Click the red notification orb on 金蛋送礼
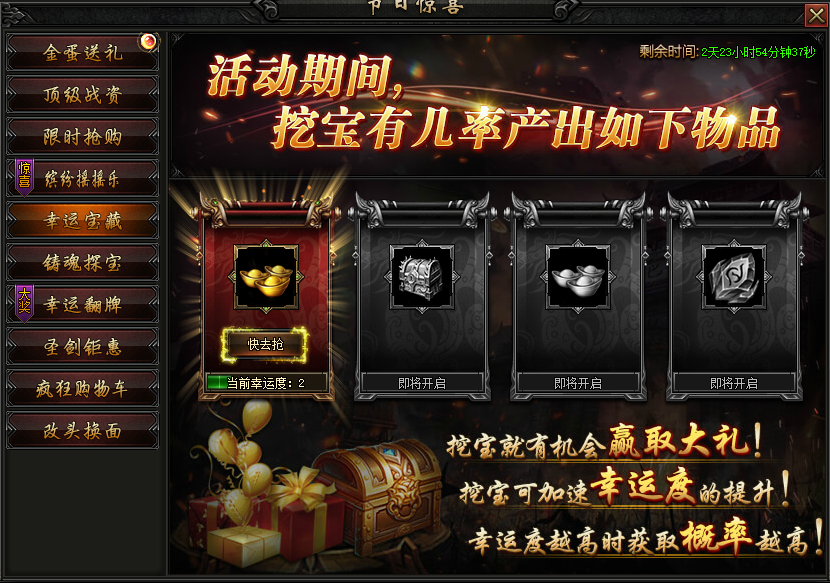The height and width of the screenshot is (583, 830). point(148,41)
